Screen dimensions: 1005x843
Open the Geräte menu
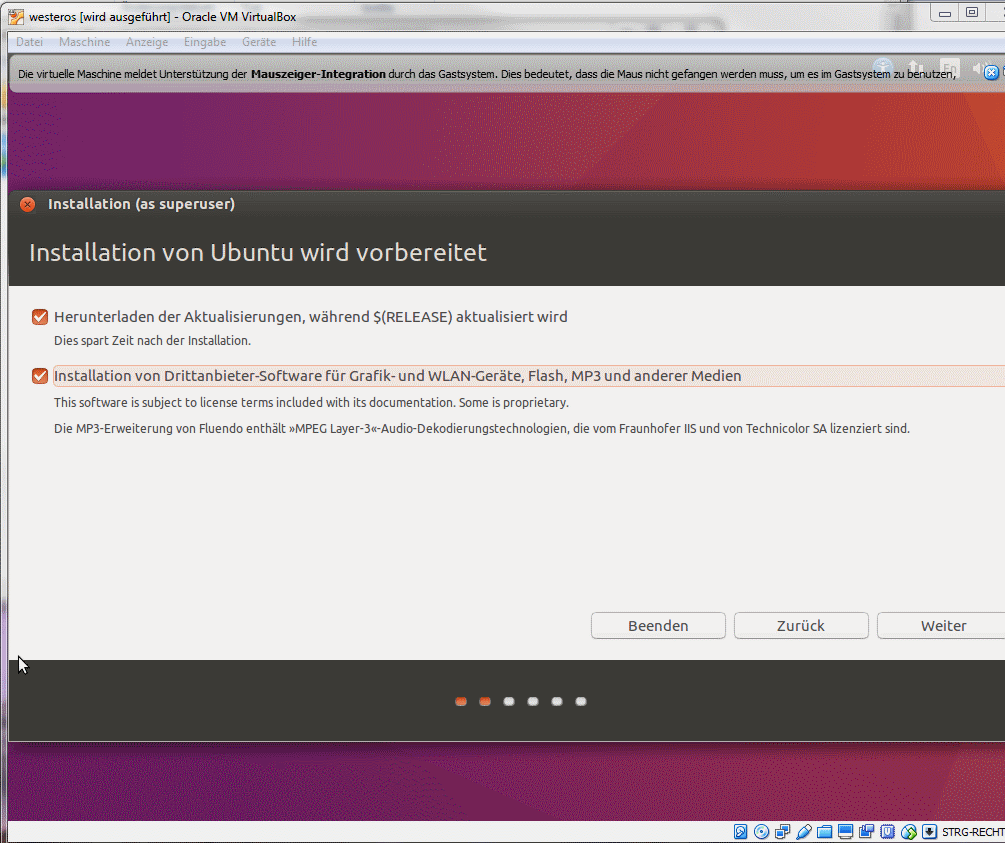point(259,42)
